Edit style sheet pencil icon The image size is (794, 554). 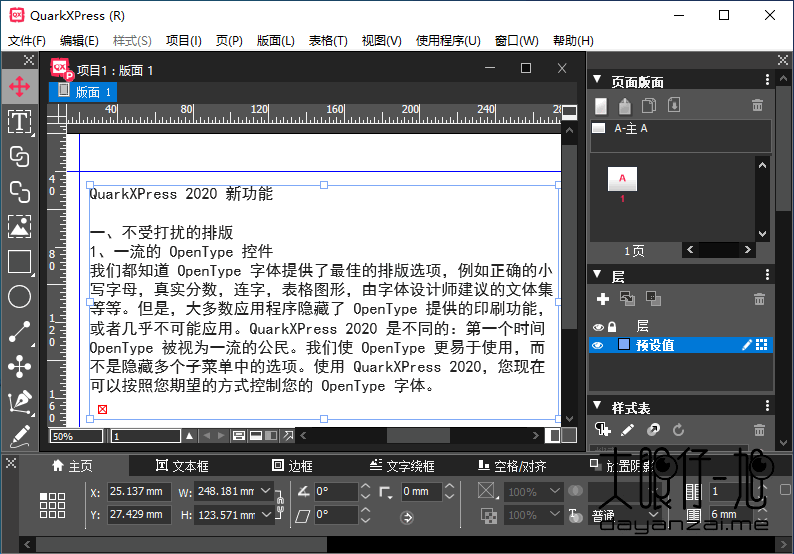(627, 430)
